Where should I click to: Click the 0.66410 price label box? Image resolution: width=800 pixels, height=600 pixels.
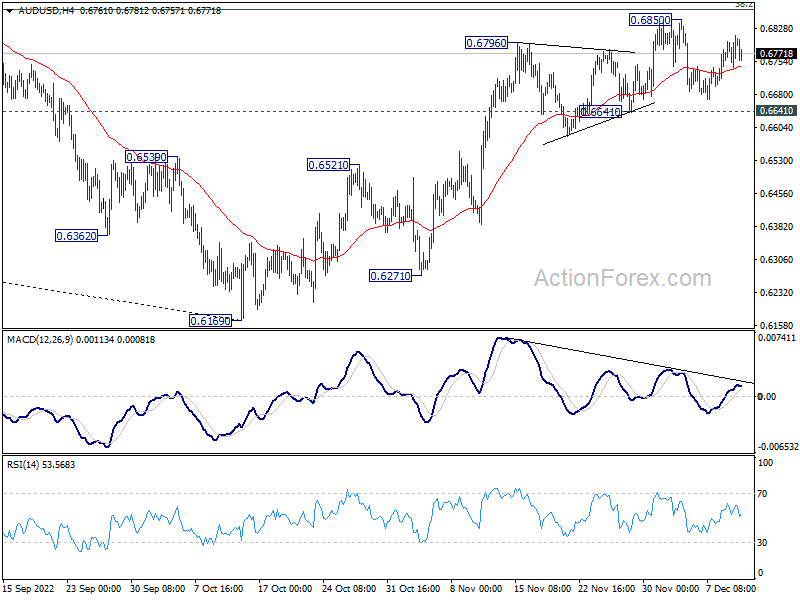point(601,112)
